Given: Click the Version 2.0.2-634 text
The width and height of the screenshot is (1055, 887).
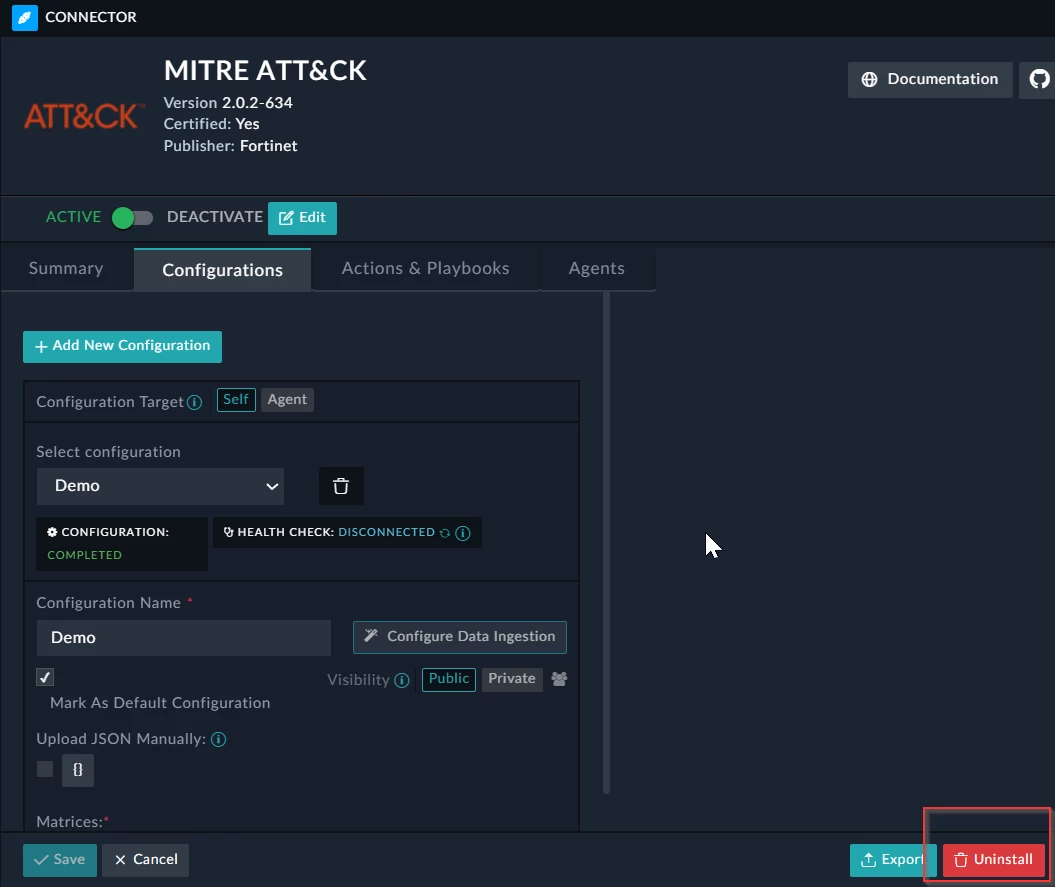Looking at the screenshot, I should click(x=228, y=103).
